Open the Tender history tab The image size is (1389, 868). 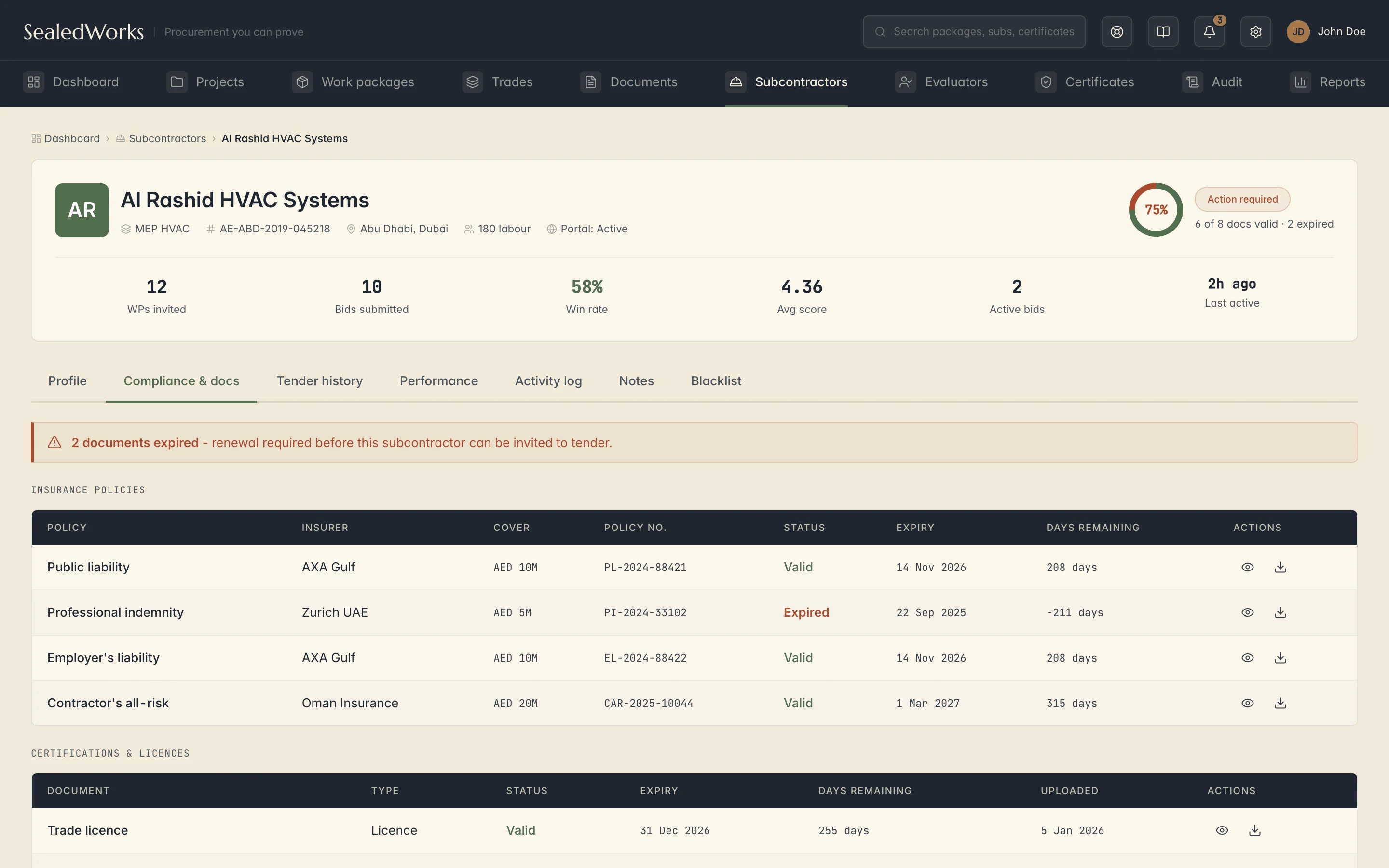[x=320, y=381]
